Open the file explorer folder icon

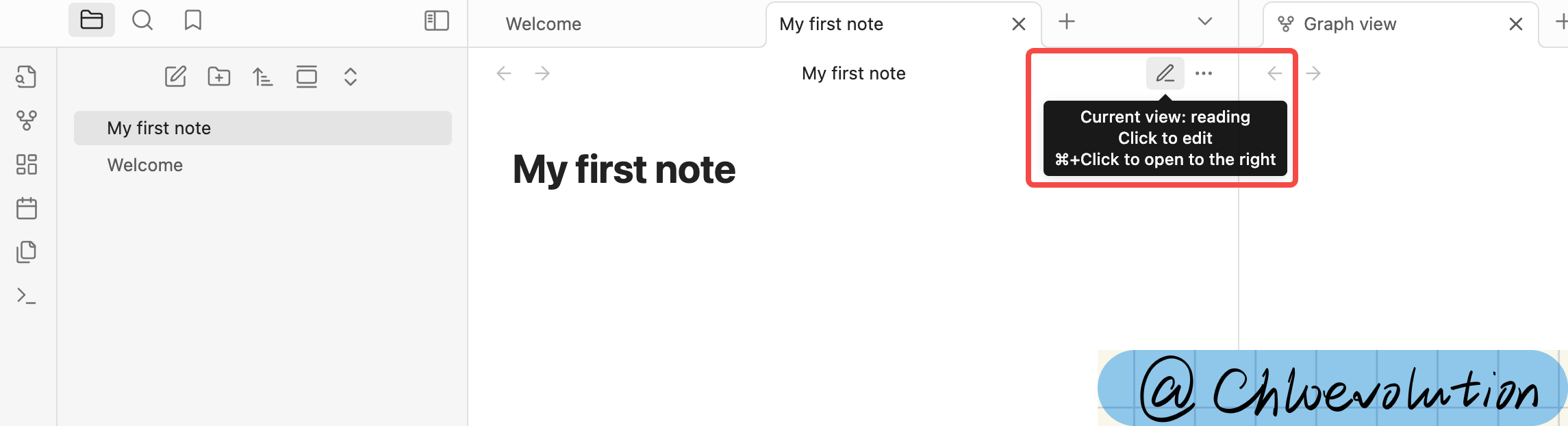point(92,20)
